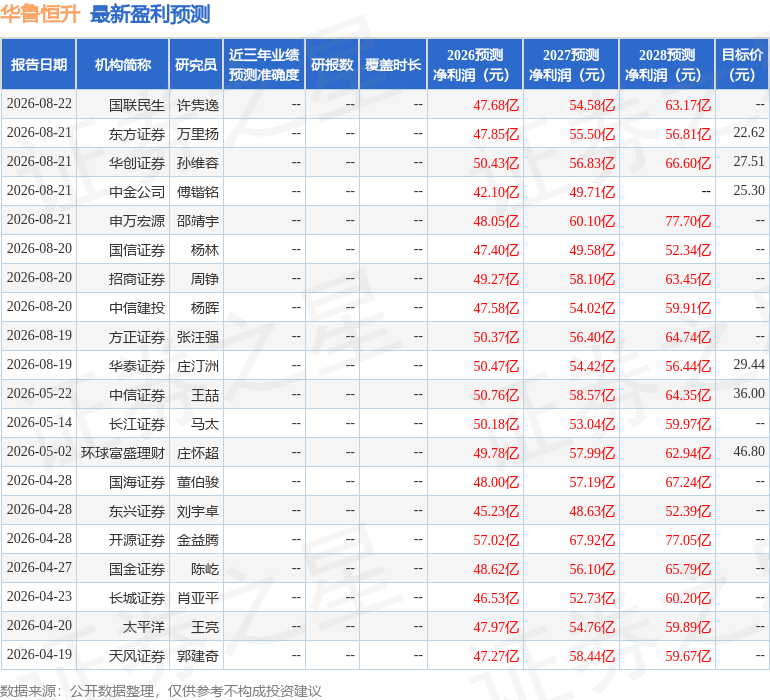
Task: Click the 最新盈利预测 heading
Action: click(150, 14)
